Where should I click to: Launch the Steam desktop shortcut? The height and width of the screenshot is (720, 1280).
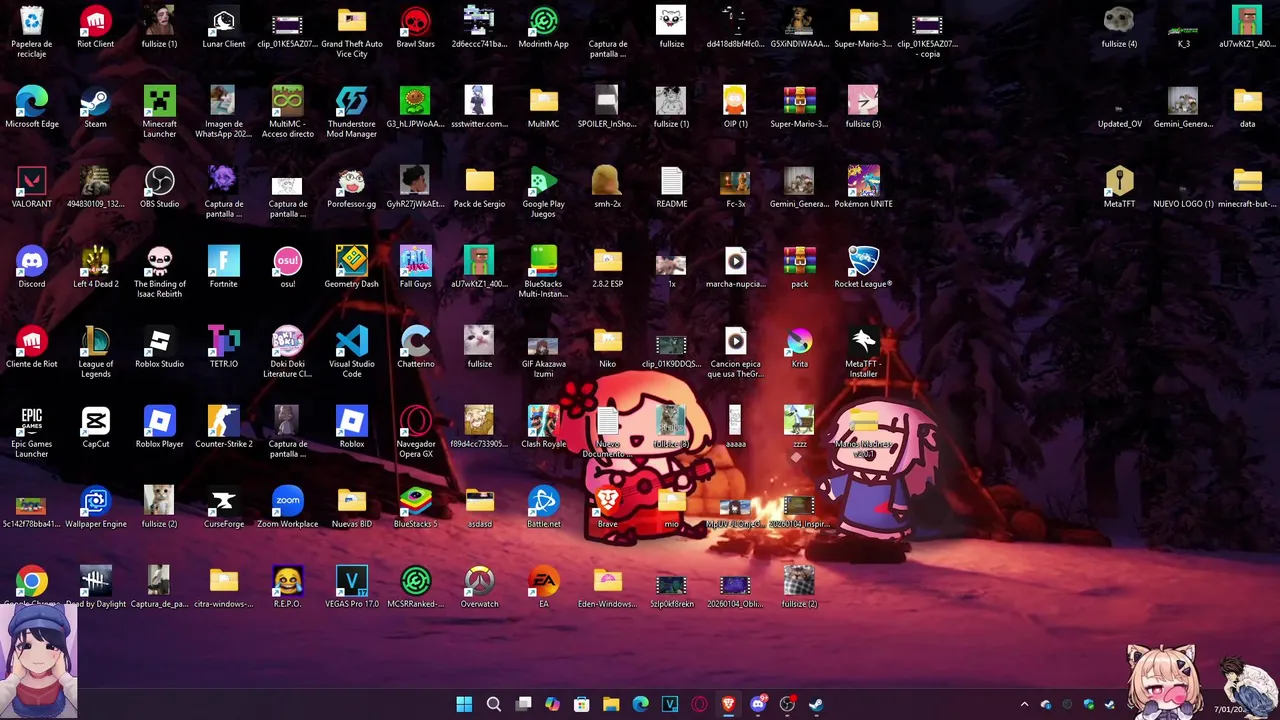96,102
